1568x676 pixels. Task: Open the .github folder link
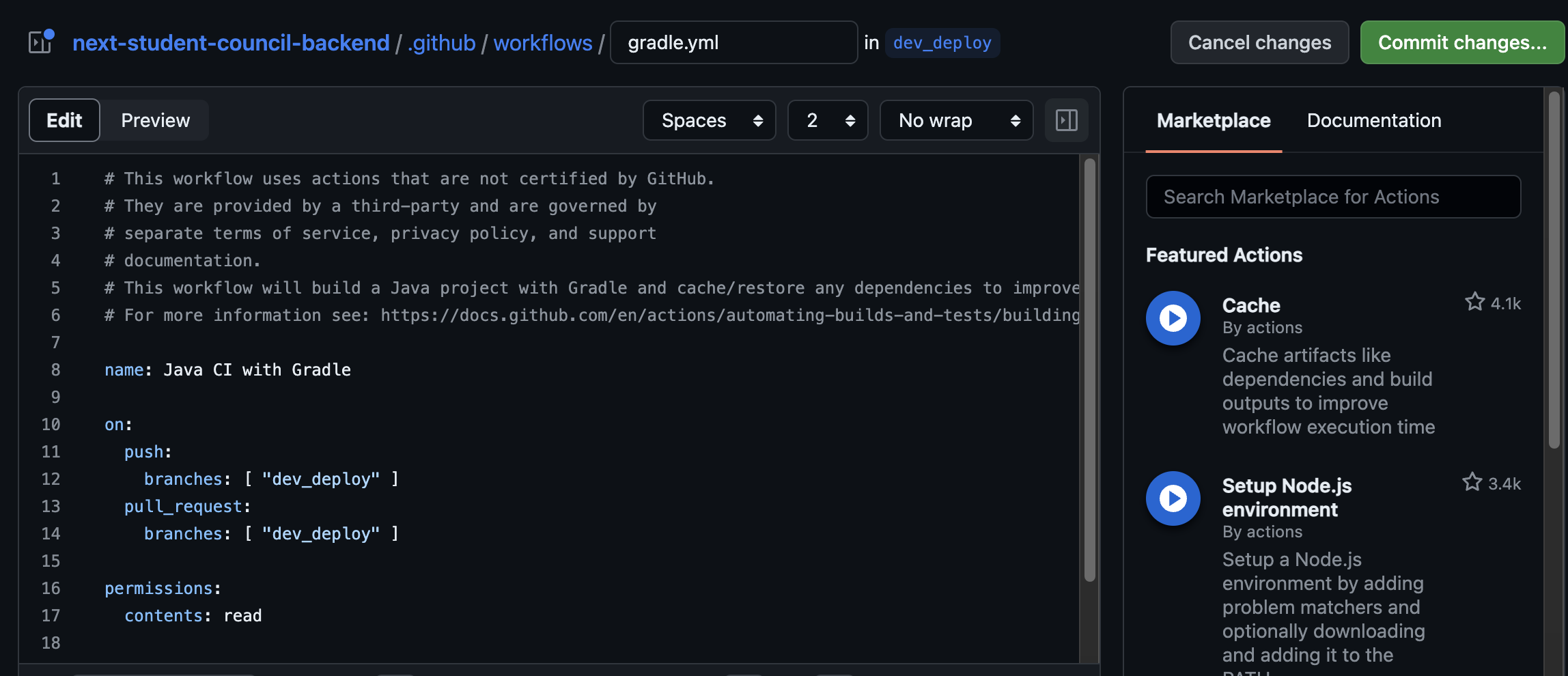click(442, 42)
